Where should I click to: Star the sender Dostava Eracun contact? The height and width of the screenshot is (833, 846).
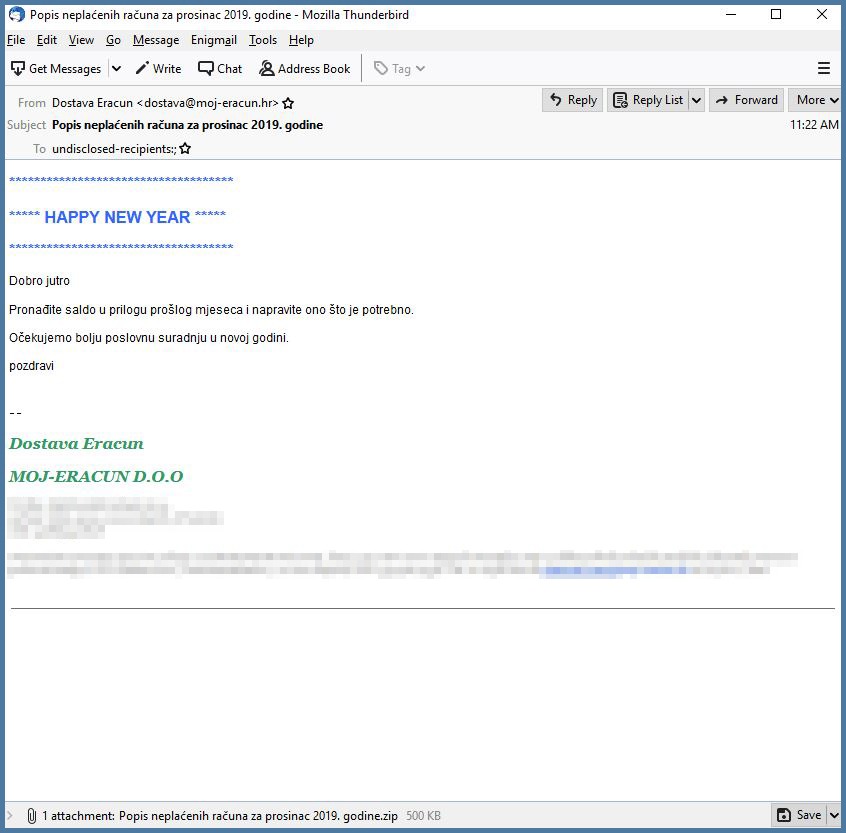click(289, 103)
